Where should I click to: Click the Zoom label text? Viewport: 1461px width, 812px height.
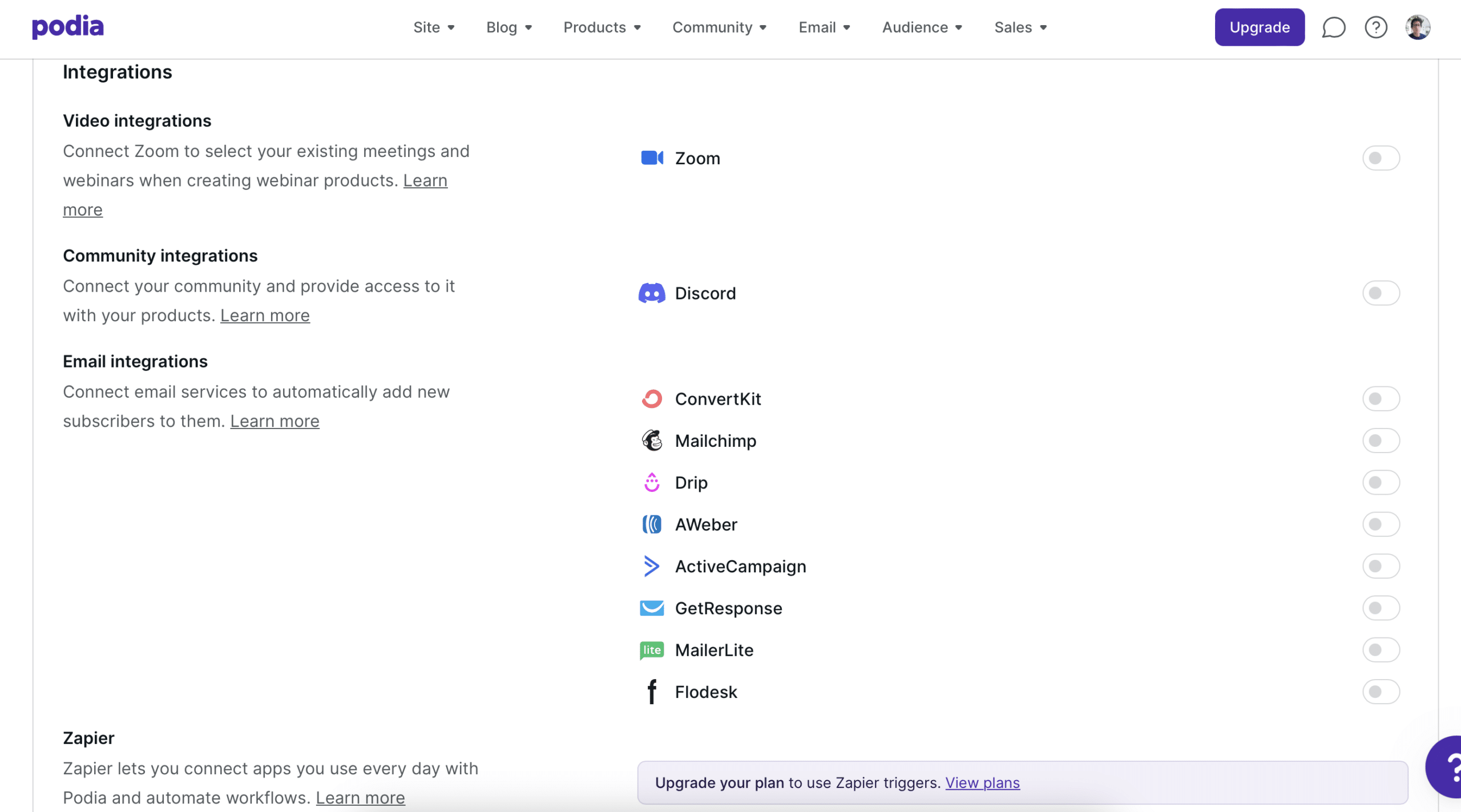[697, 158]
